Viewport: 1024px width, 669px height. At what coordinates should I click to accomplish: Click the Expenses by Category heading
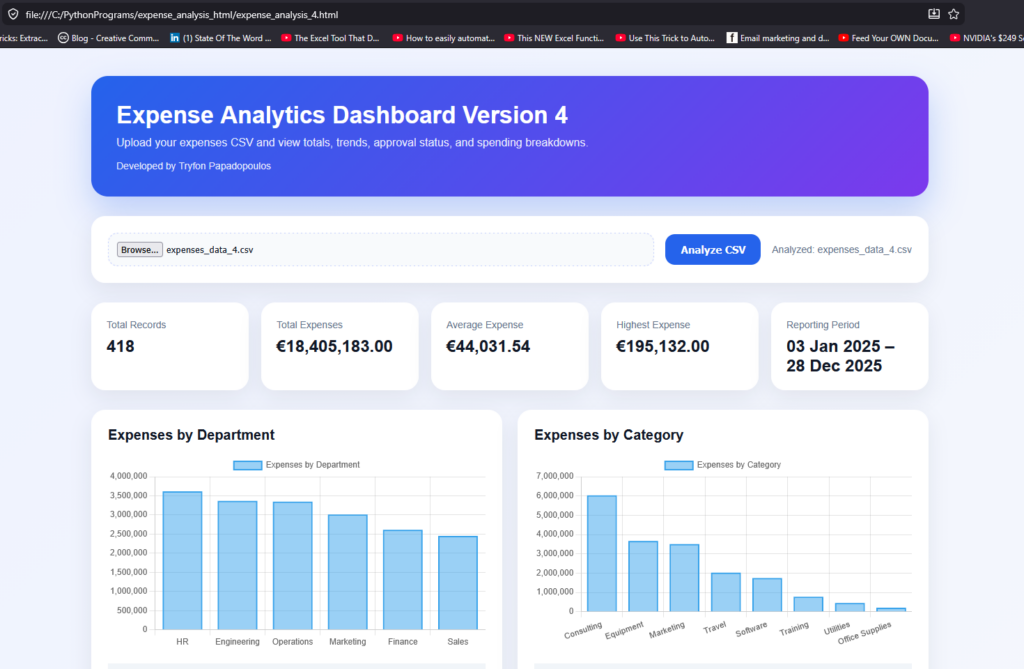(609, 435)
